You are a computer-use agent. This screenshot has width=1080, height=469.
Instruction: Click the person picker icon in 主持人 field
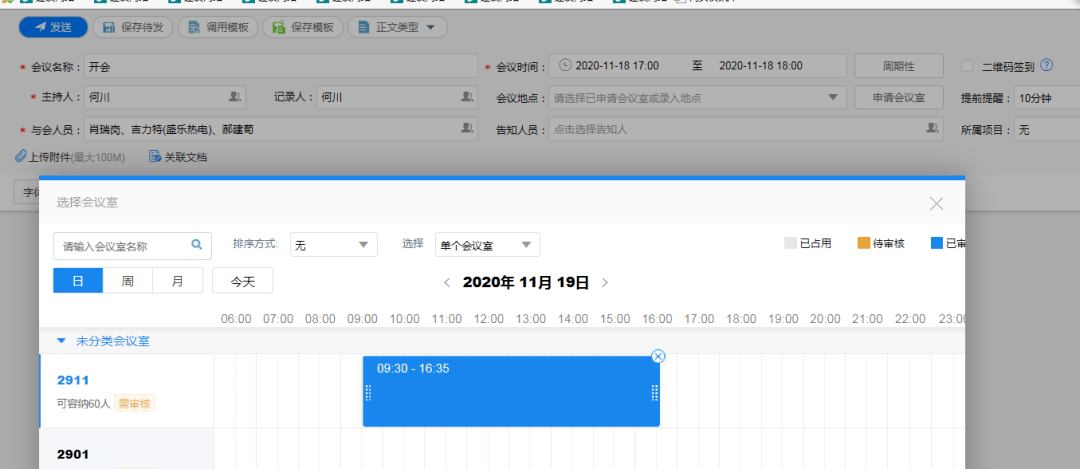234,97
